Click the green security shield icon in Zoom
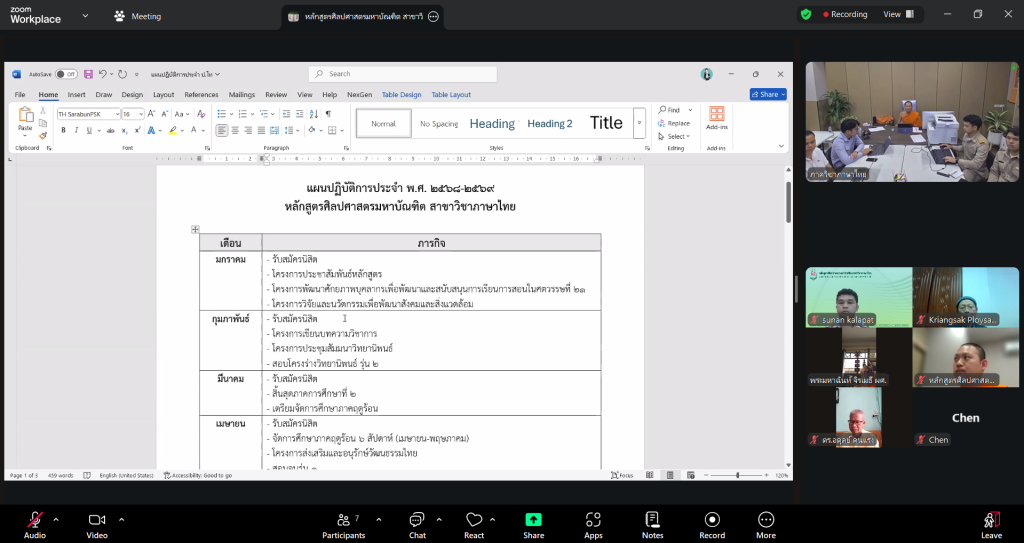Screen dimensions: 1024x543 [x=806, y=14]
